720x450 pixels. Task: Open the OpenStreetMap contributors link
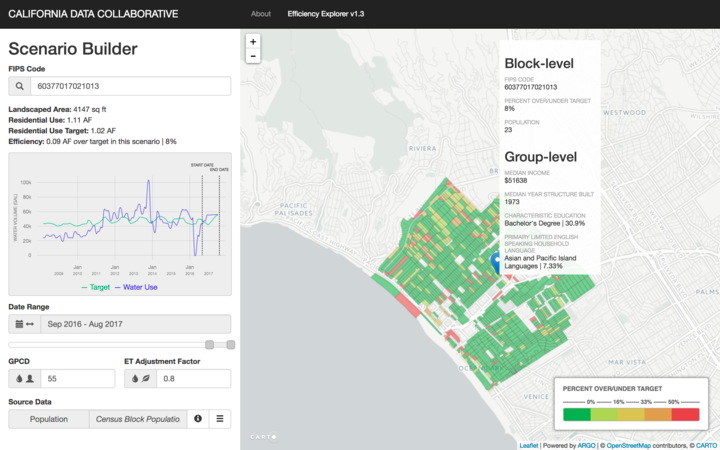(x=629, y=445)
